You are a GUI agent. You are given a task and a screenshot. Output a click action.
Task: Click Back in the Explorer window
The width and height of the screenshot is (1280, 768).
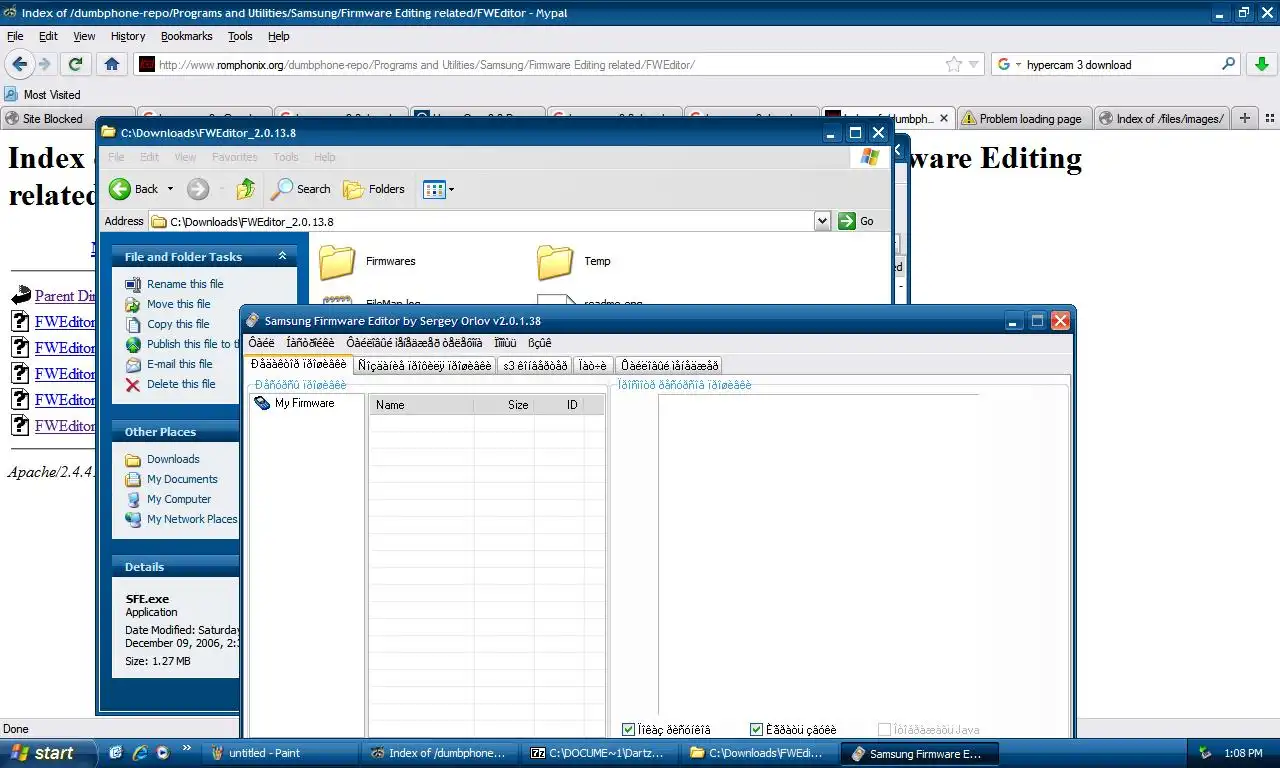tap(133, 189)
